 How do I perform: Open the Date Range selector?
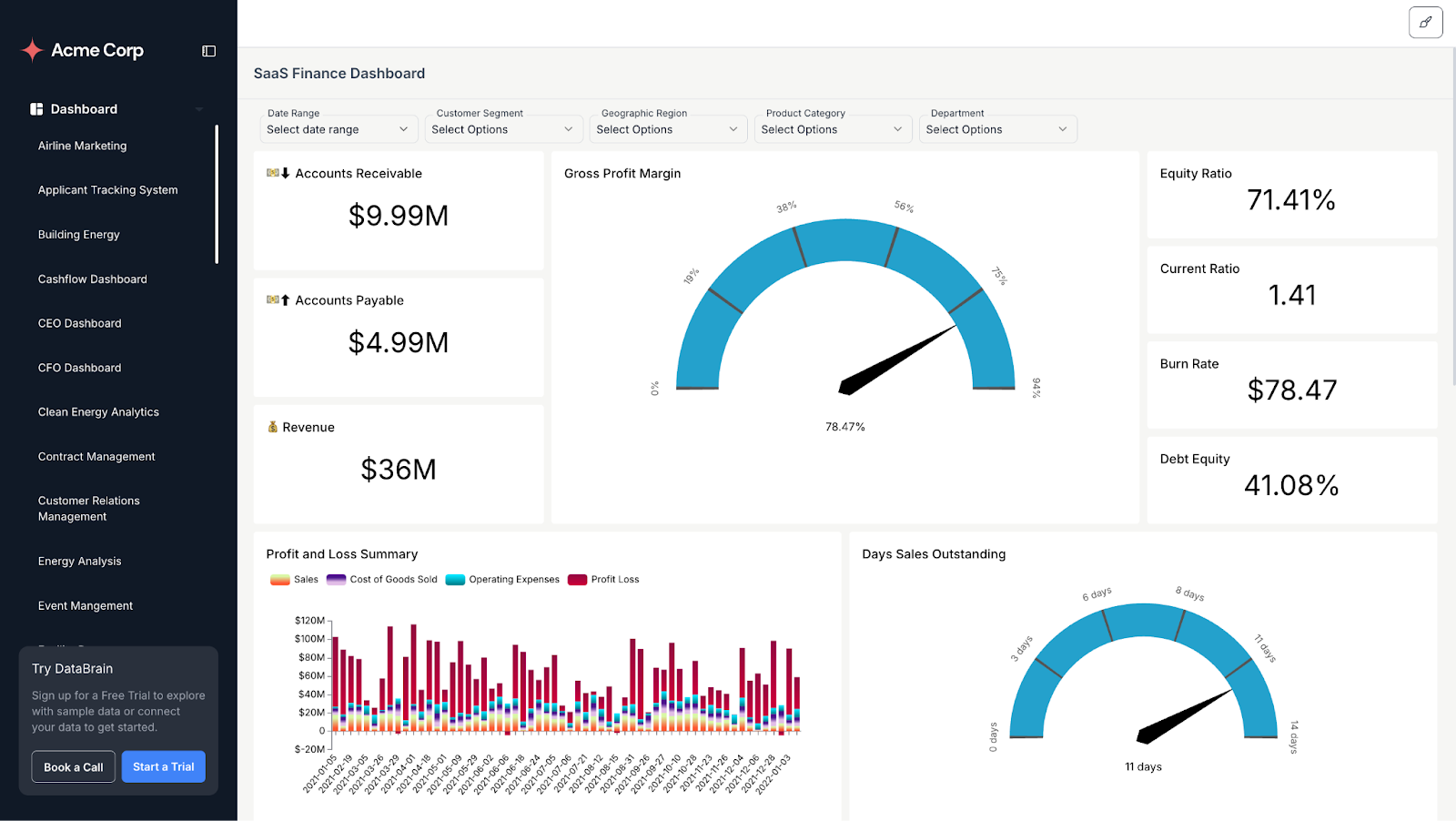[338, 128]
